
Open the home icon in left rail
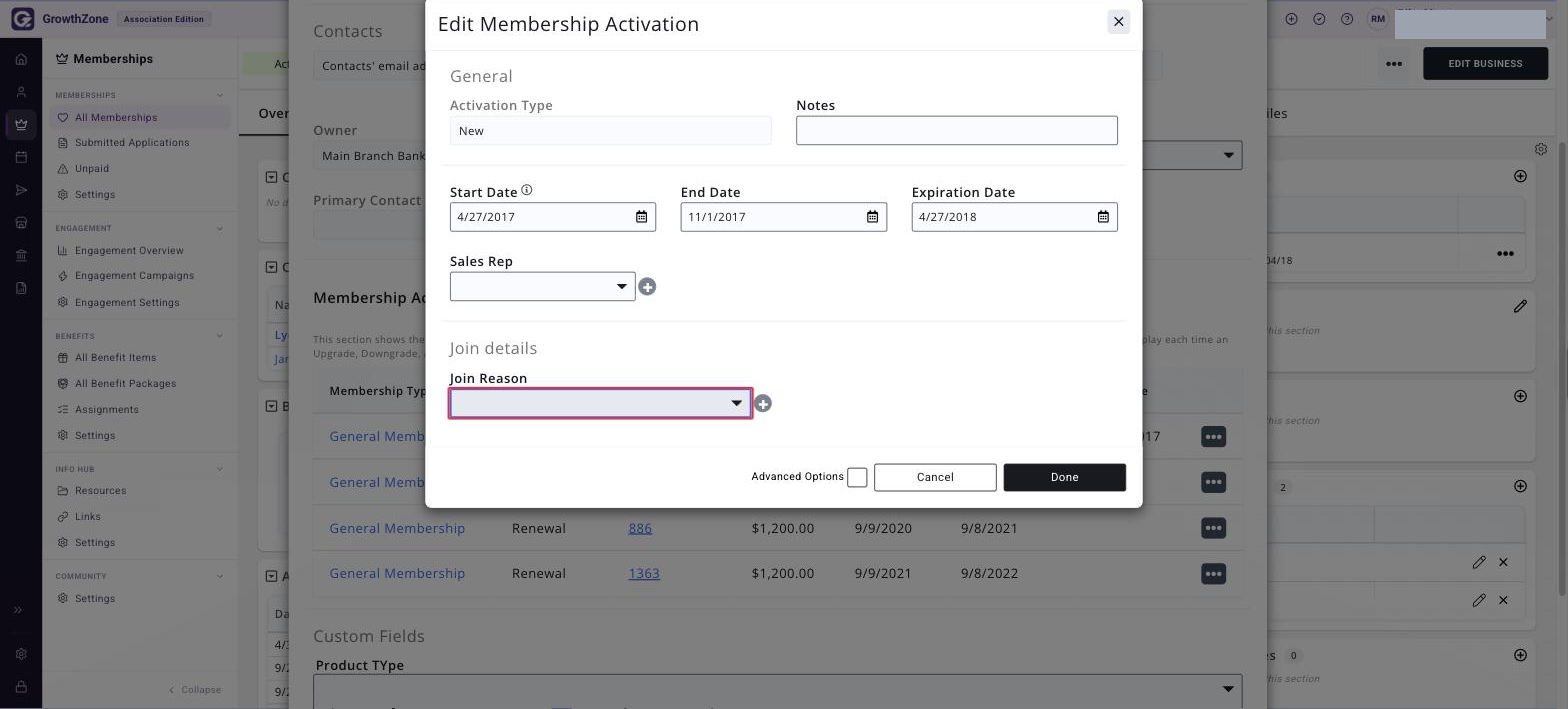[21, 59]
